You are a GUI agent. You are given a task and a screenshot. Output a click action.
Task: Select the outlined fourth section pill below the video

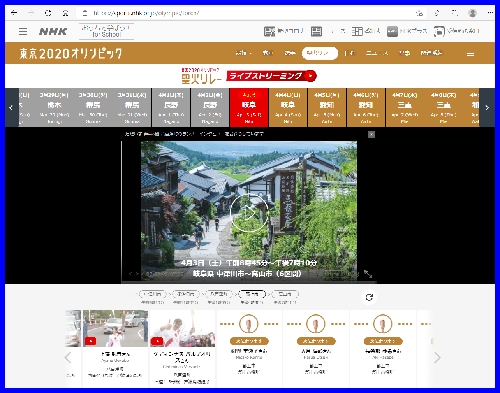252,294
